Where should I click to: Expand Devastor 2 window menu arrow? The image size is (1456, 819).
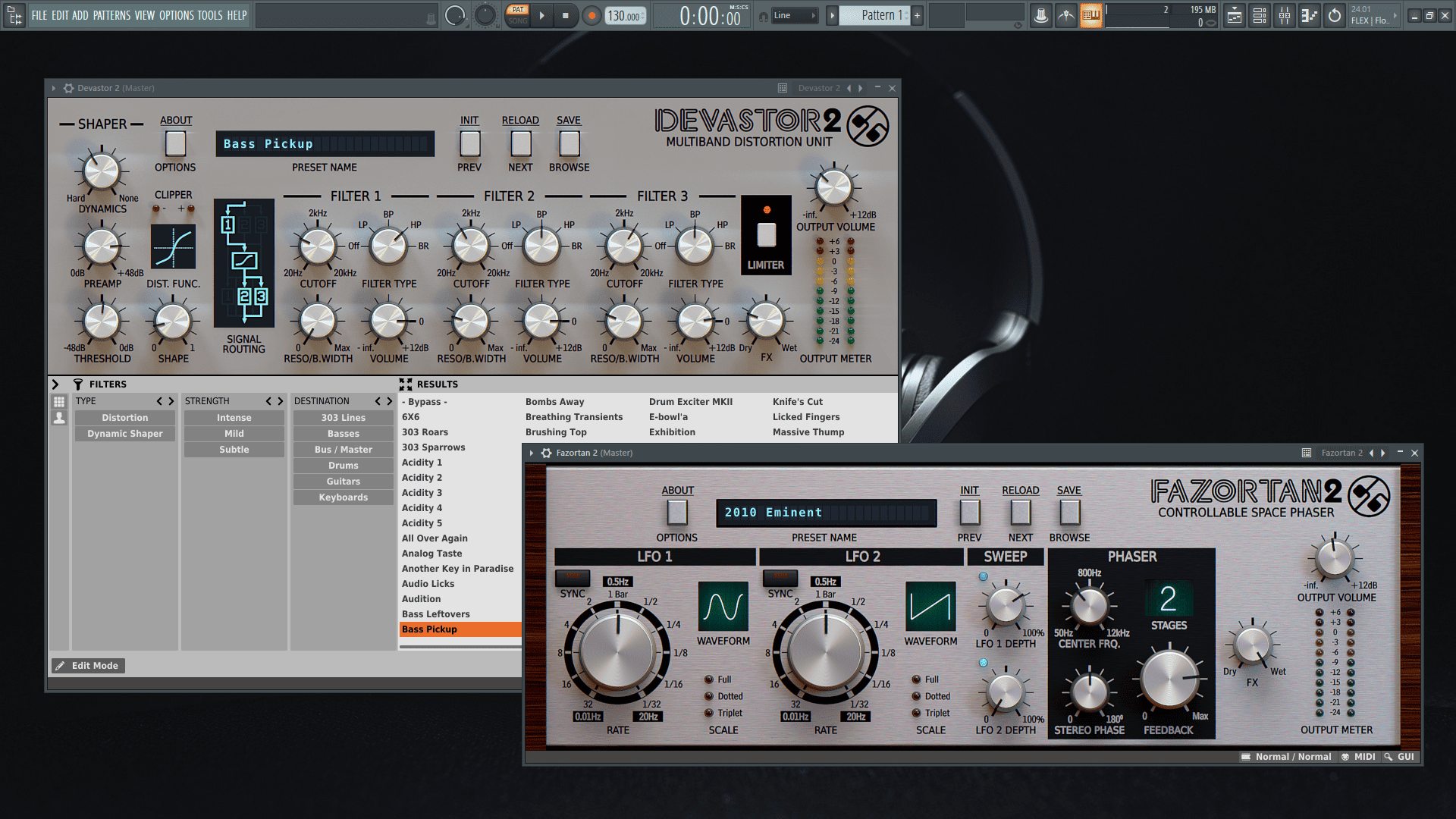tap(53, 88)
